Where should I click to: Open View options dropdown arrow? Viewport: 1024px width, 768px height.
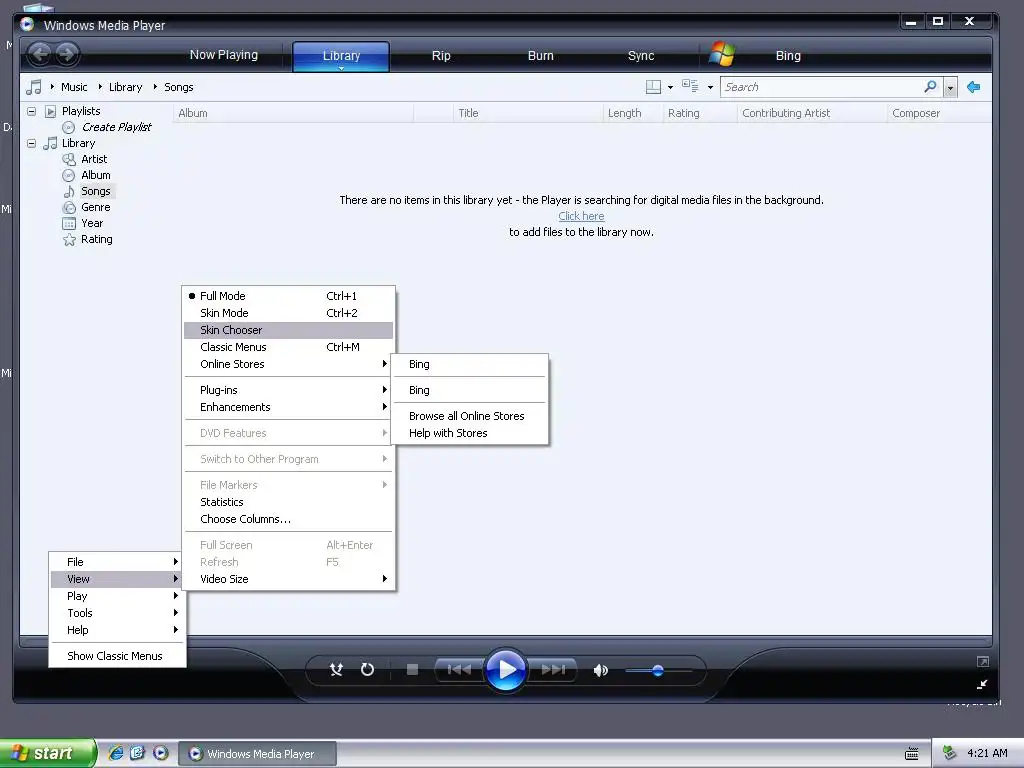click(710, 88)
